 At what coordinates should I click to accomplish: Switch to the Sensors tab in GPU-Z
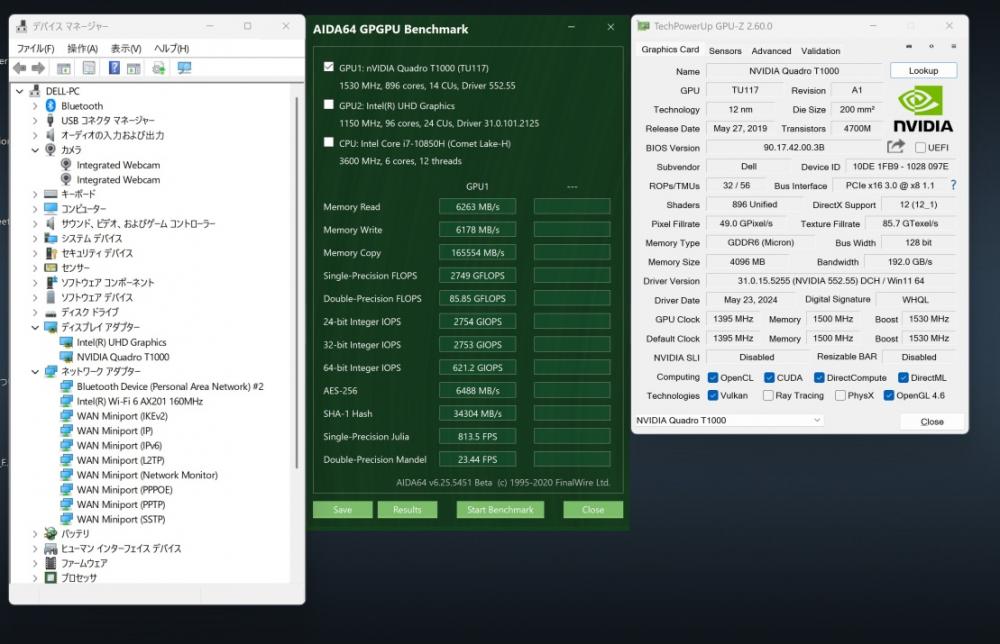pos(725,50)
